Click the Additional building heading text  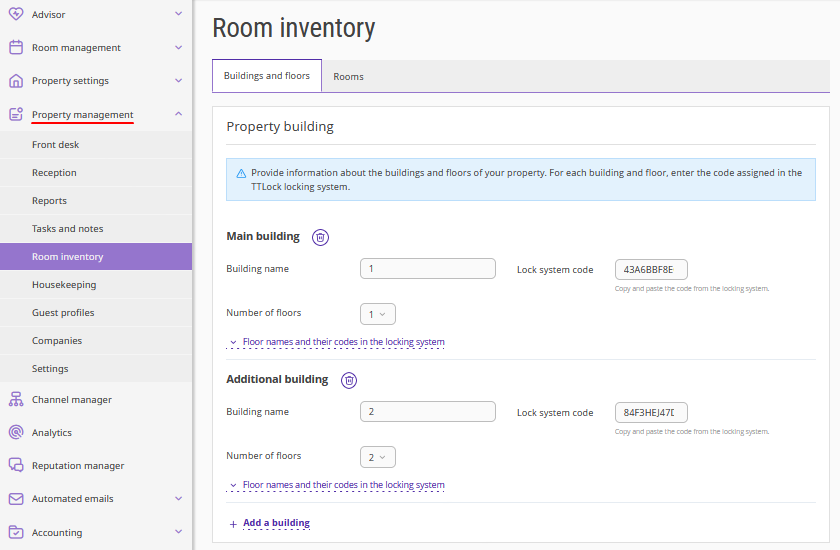click(x=277, y=379)
